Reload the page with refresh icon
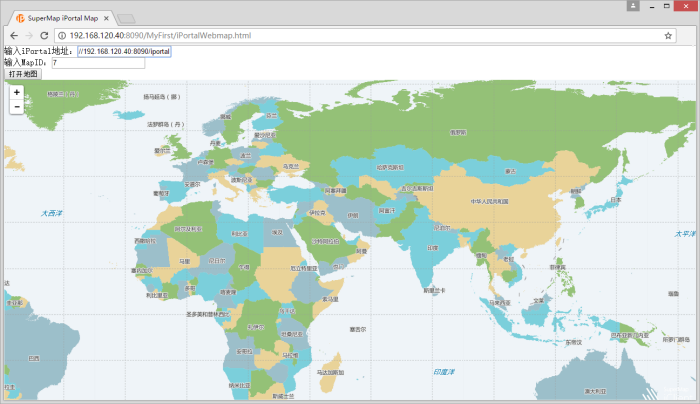Screen dimensions: 700x404 [x=47, y=35]
